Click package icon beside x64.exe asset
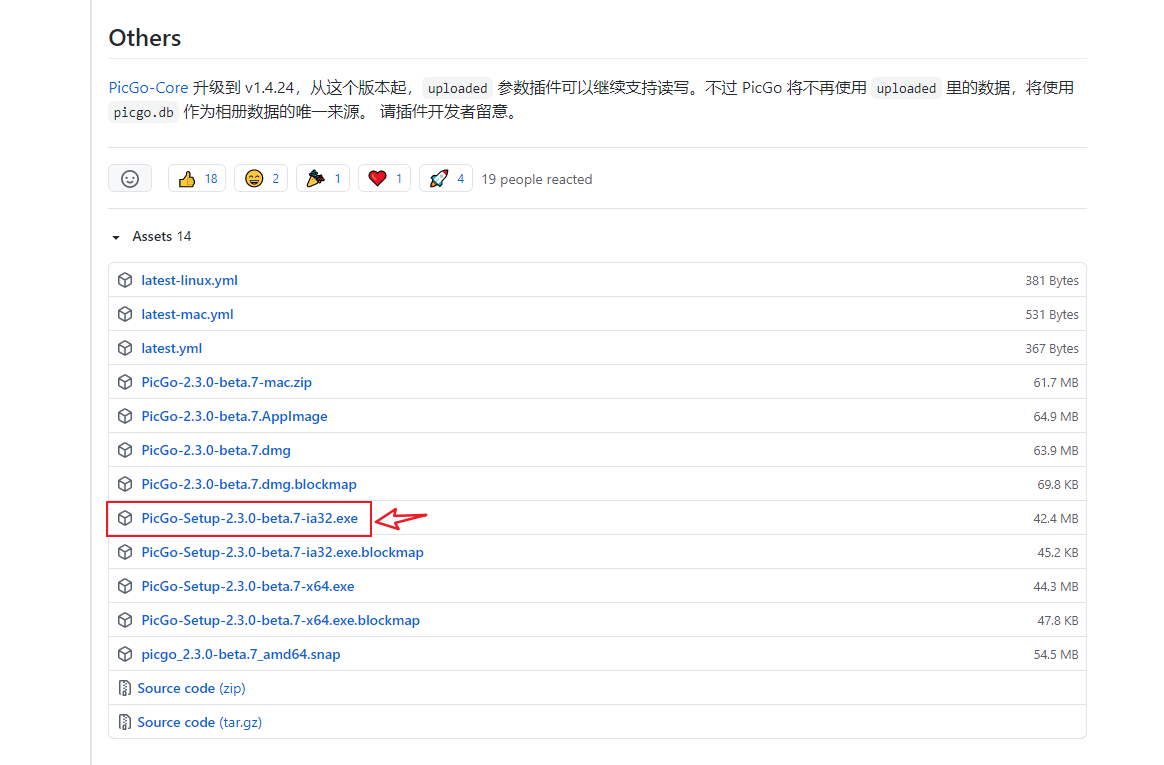 click(125, 586)
